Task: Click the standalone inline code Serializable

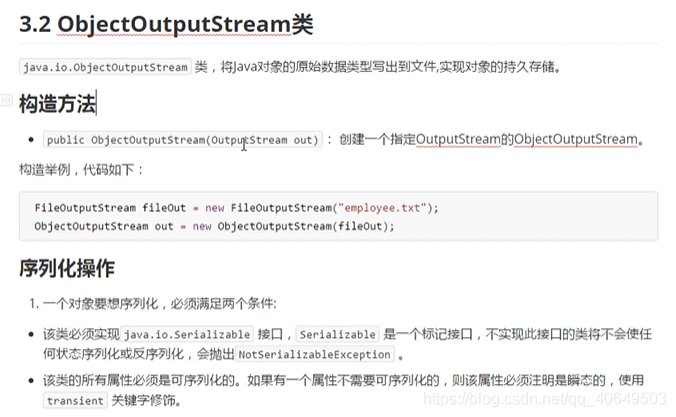Action: click(337, 334)
